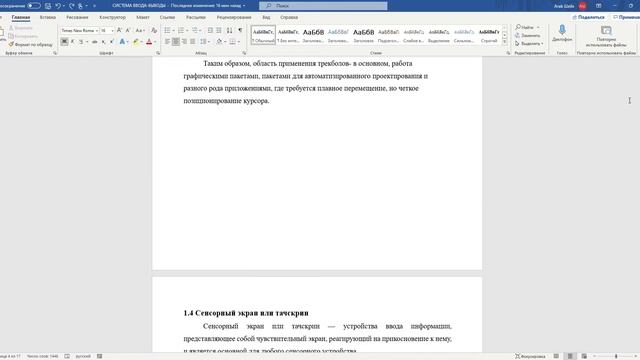This screenshot has width=640, height=360.
Task: Apply yellow text highlight color
Action: pos(136,42)
